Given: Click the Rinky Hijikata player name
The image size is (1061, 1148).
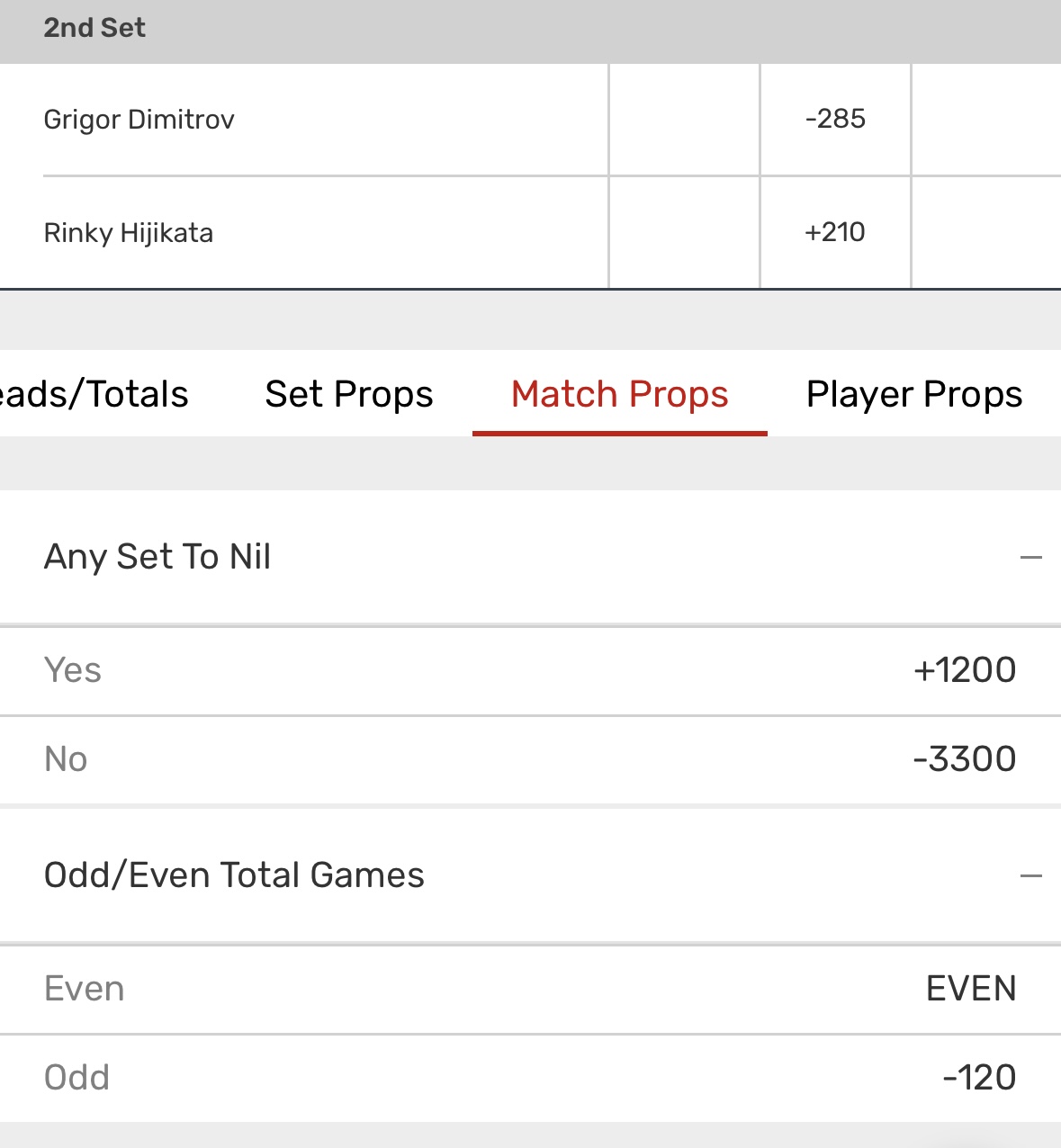Looking at the screenshot, I should [129, 233].
